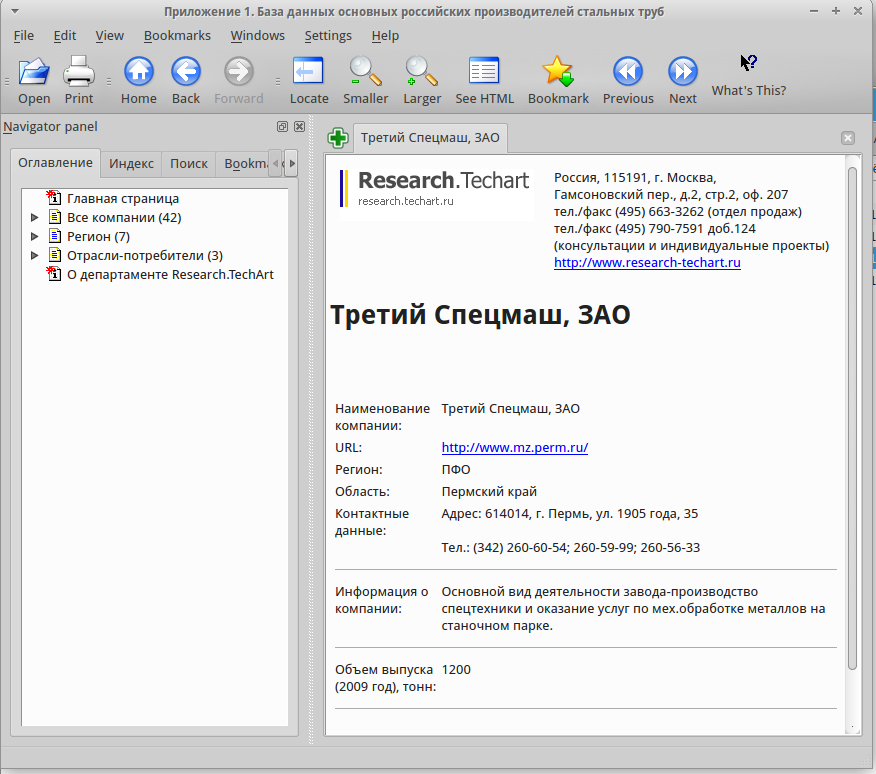Click the main toolbar drag handle
This screenshot has height=774, width=876.
click(x=7, y=82)
